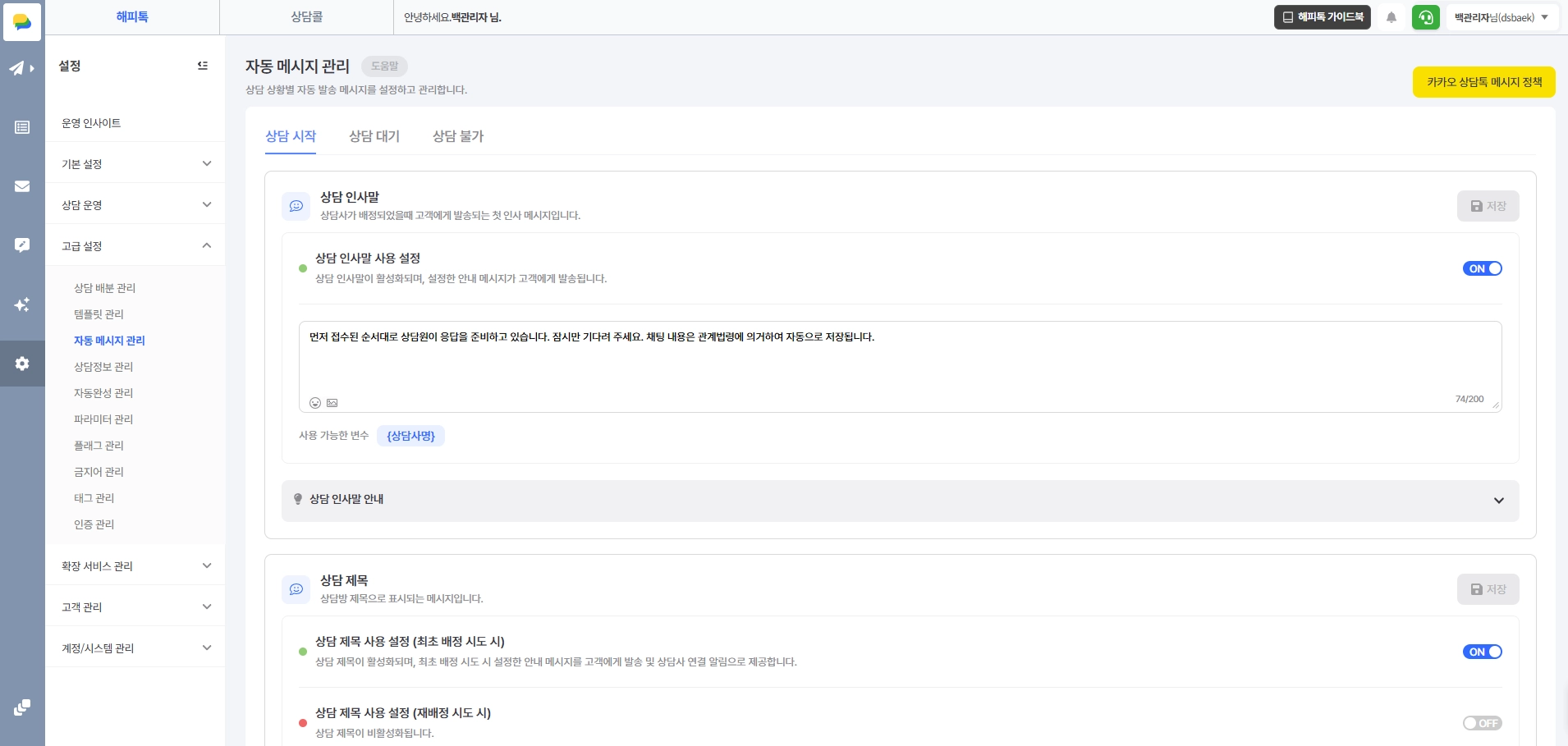Open the paper plane send menu in sidebar
The image size is (1568, 746).
pos(22,68)
